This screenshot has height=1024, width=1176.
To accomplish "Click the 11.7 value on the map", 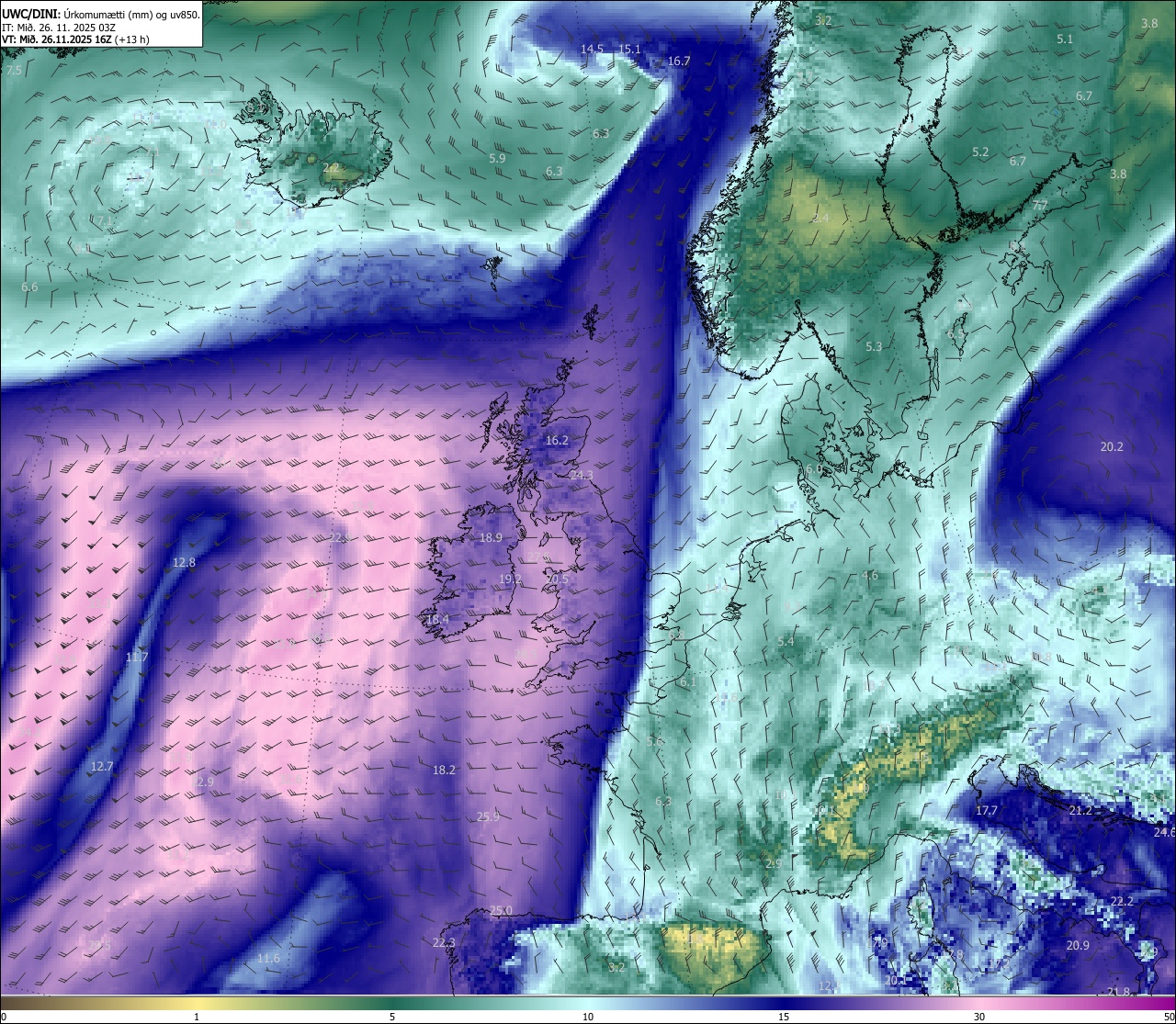I will pyautogui.click(x=137, y=657).
